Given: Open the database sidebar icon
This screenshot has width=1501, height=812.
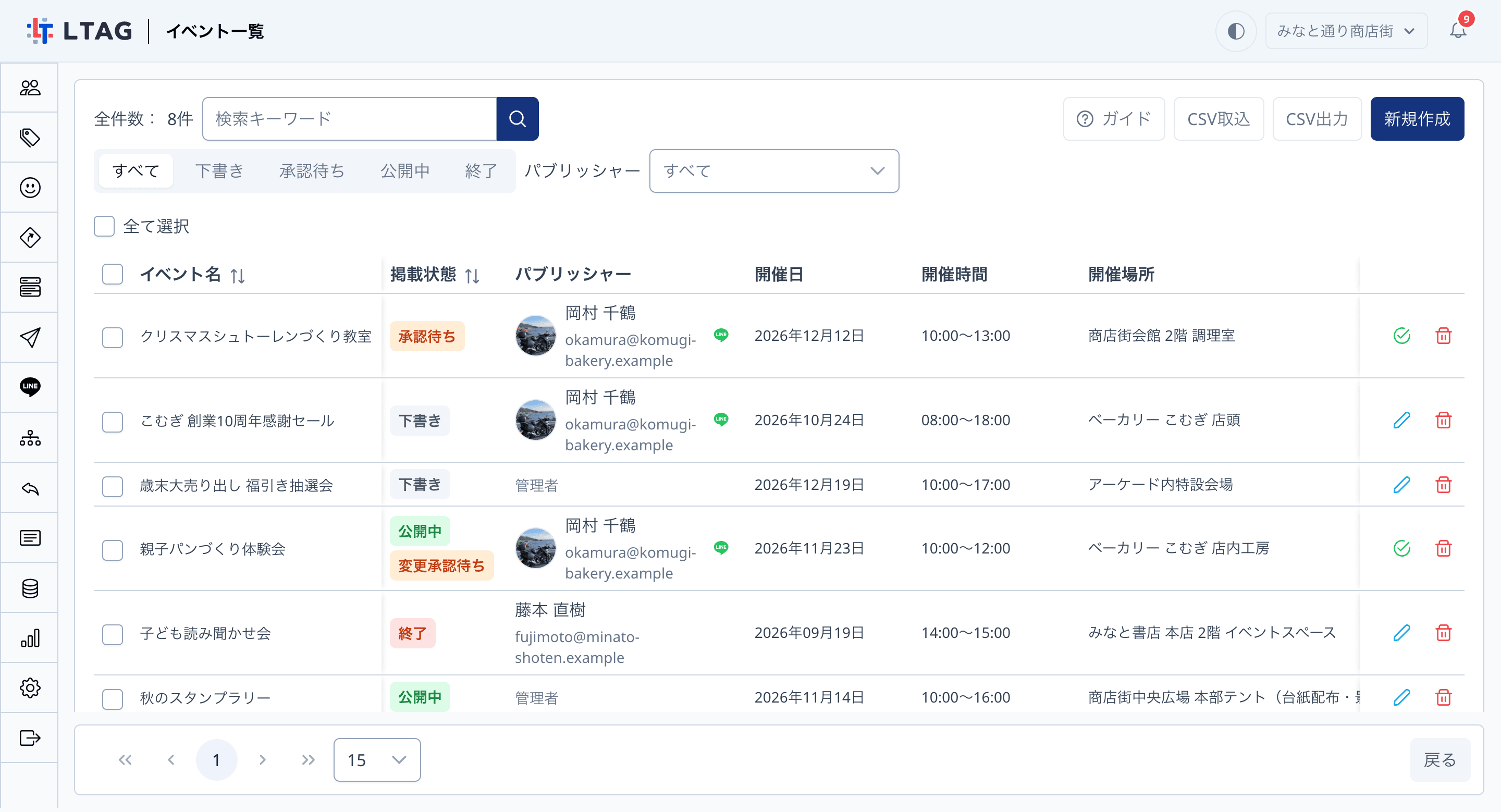Looking at the screenshot, I should [x=30, y=588].
